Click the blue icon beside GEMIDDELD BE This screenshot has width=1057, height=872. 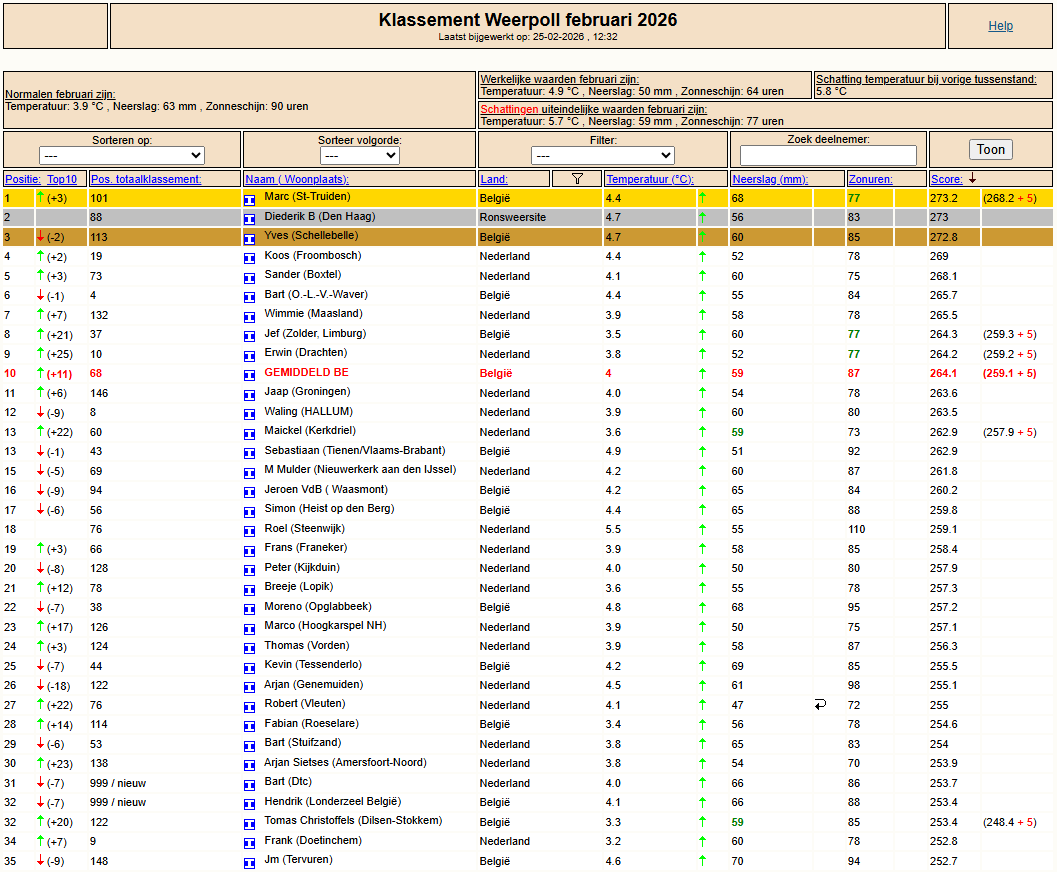click(x=250, y=374)
